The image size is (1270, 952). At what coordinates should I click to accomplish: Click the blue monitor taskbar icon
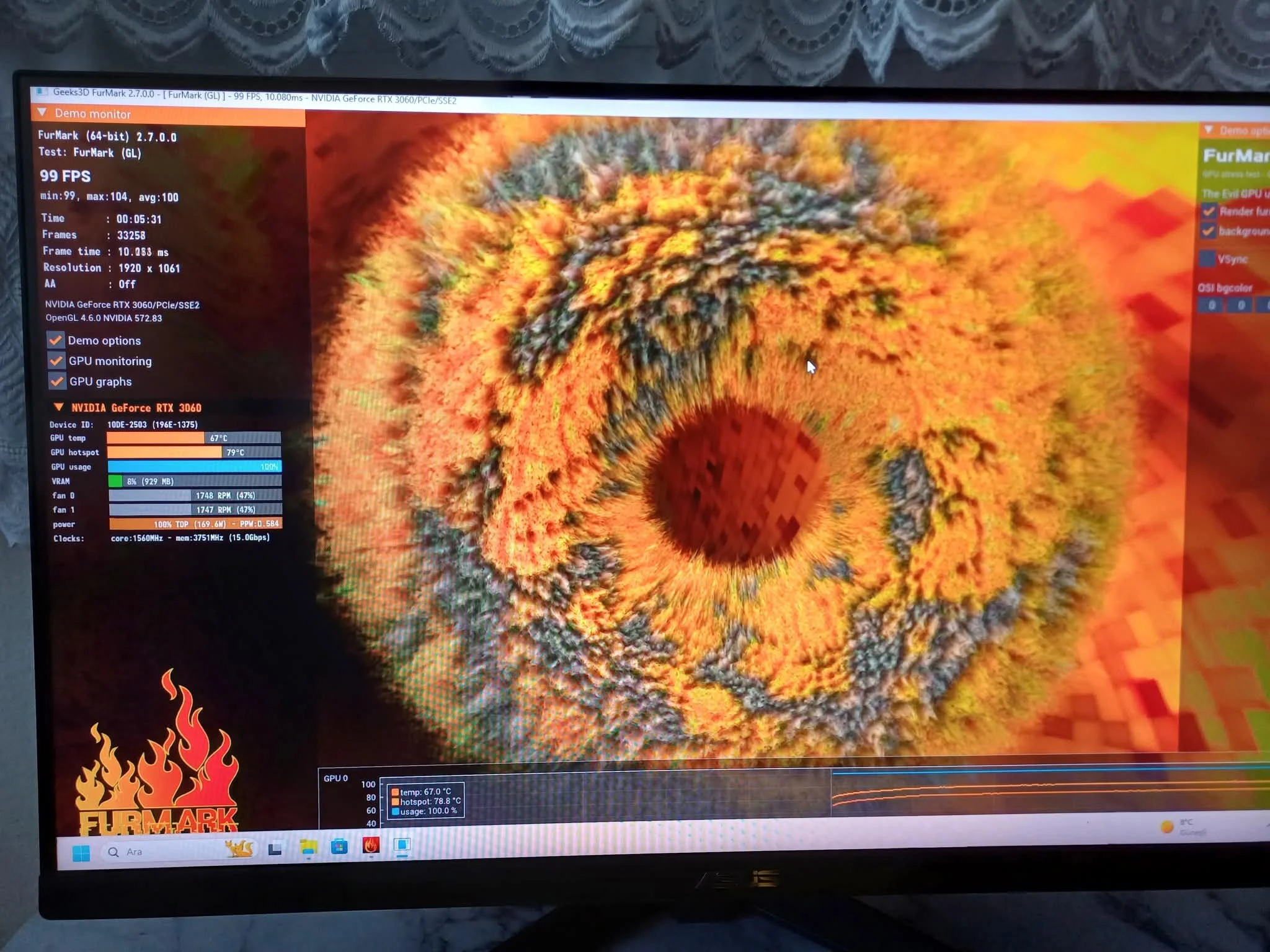tap(402, 845)
